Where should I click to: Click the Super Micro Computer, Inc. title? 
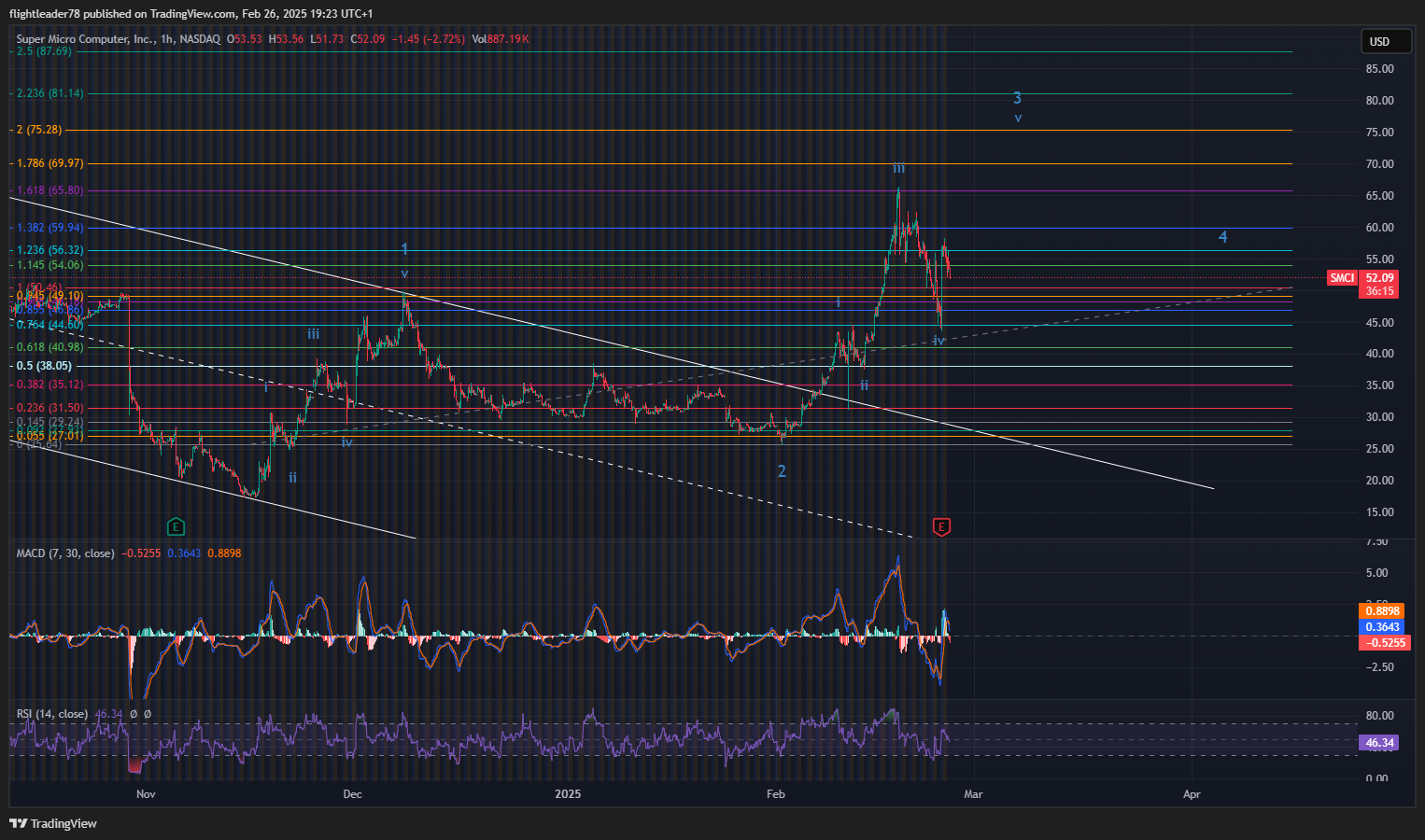point(86,39)
